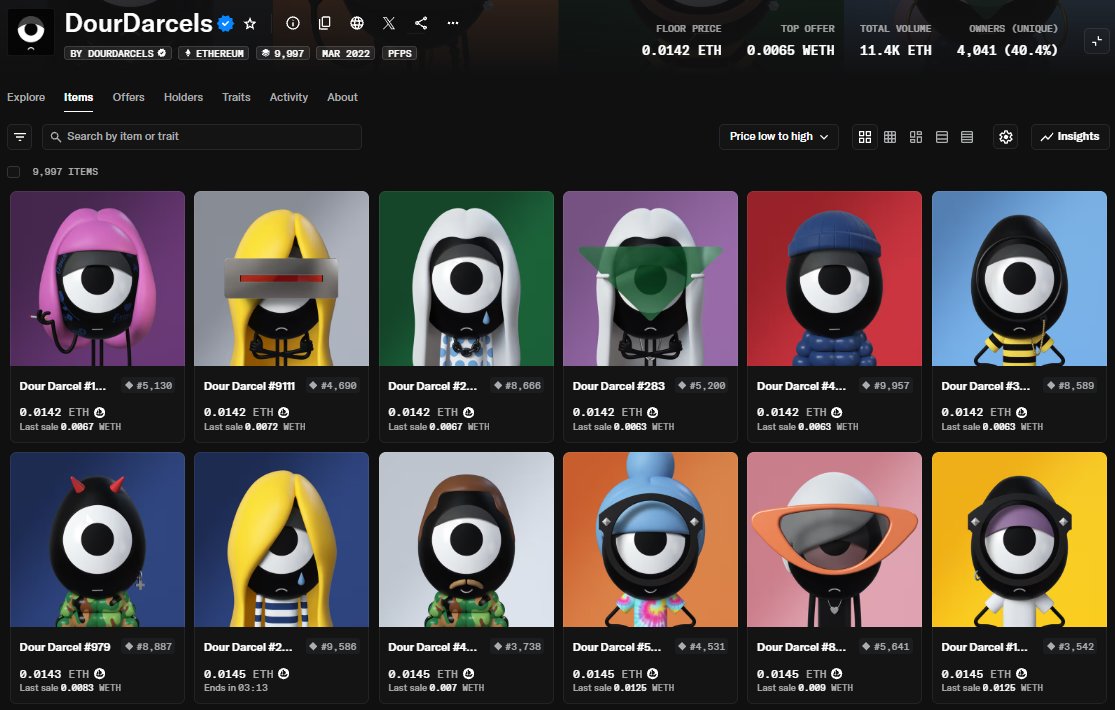
Task: Click the 'Ends in 03:13' text
Action: click(235, 688)
